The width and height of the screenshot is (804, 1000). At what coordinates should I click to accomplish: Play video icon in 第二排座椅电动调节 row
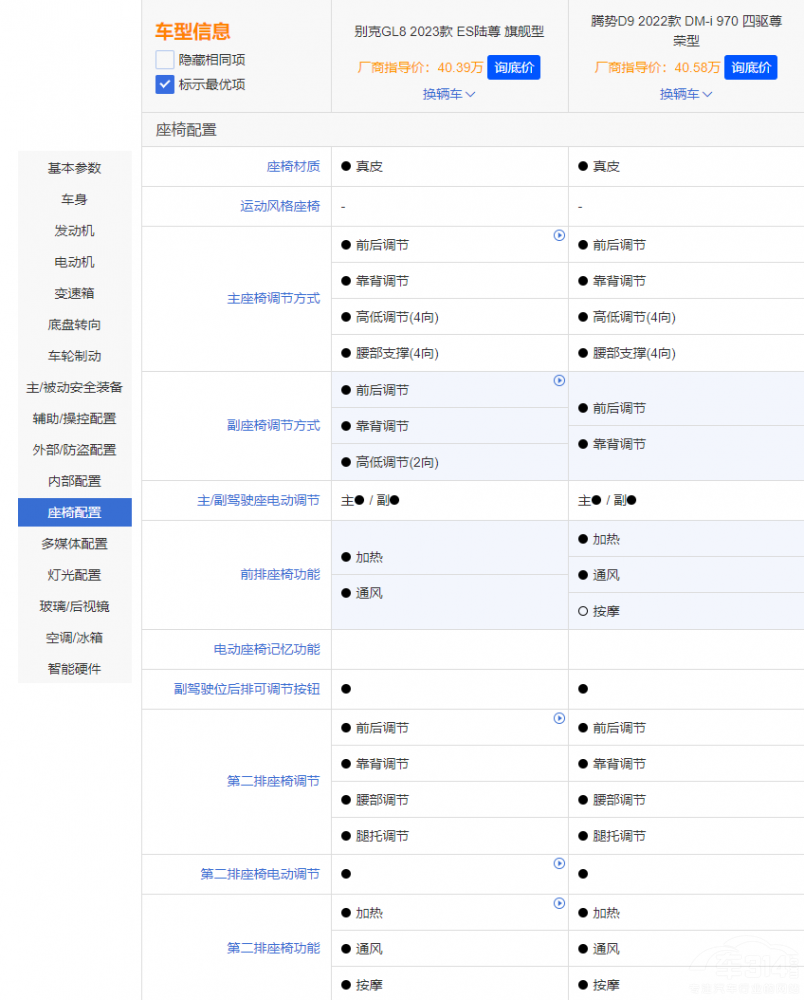[559, 864]
